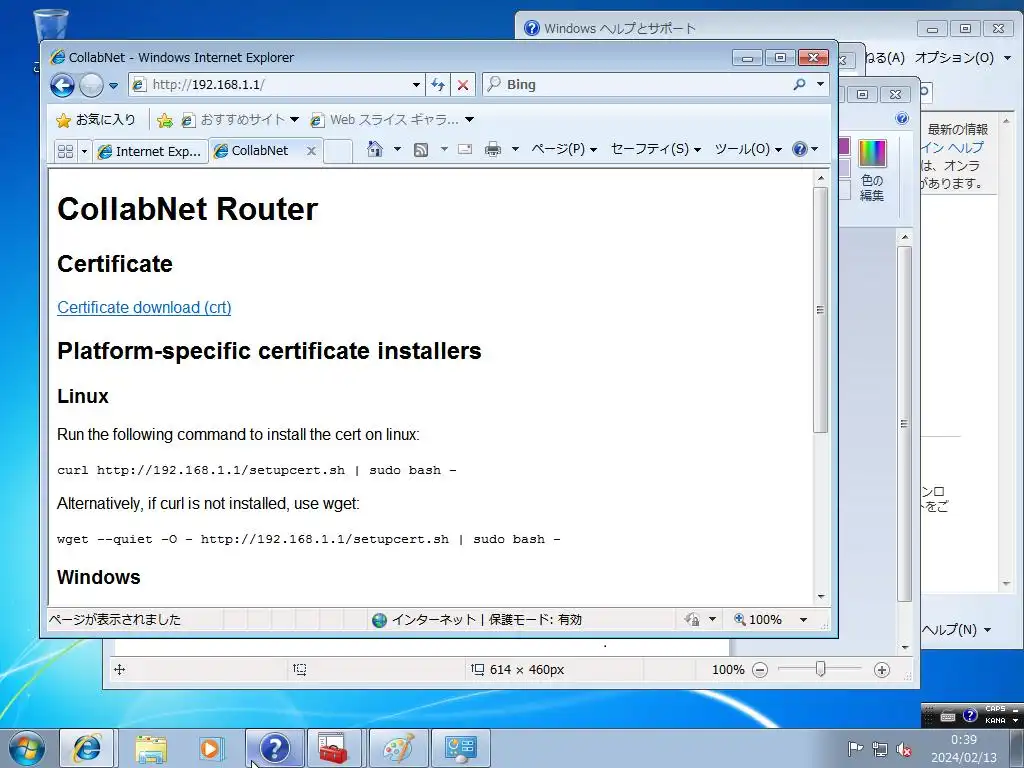Click 色の編集 edit colors button in Paint
This screenshot has height=768, width=1024.
(872, 170)
